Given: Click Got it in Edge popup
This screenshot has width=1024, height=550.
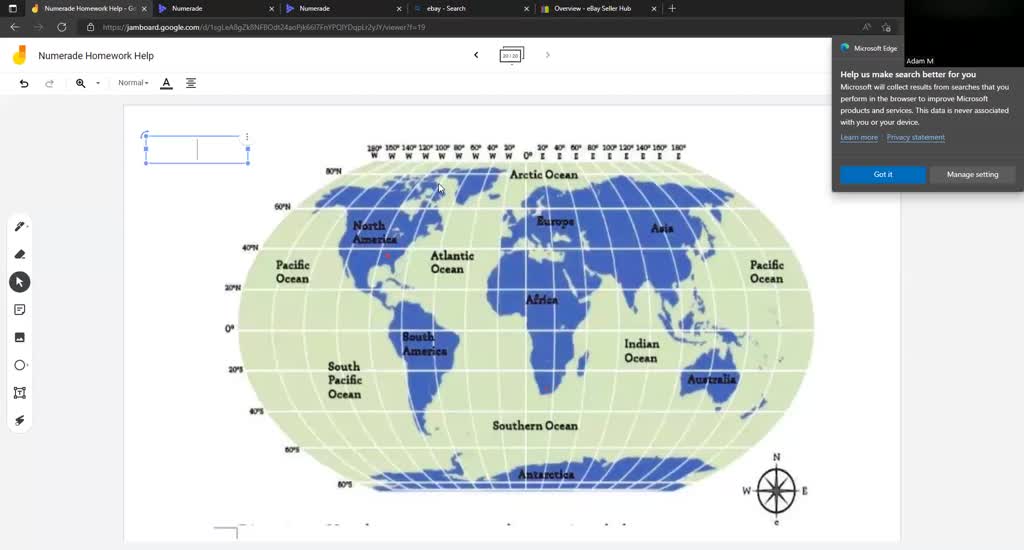Looking at the screenshot, I should [883, 174].
